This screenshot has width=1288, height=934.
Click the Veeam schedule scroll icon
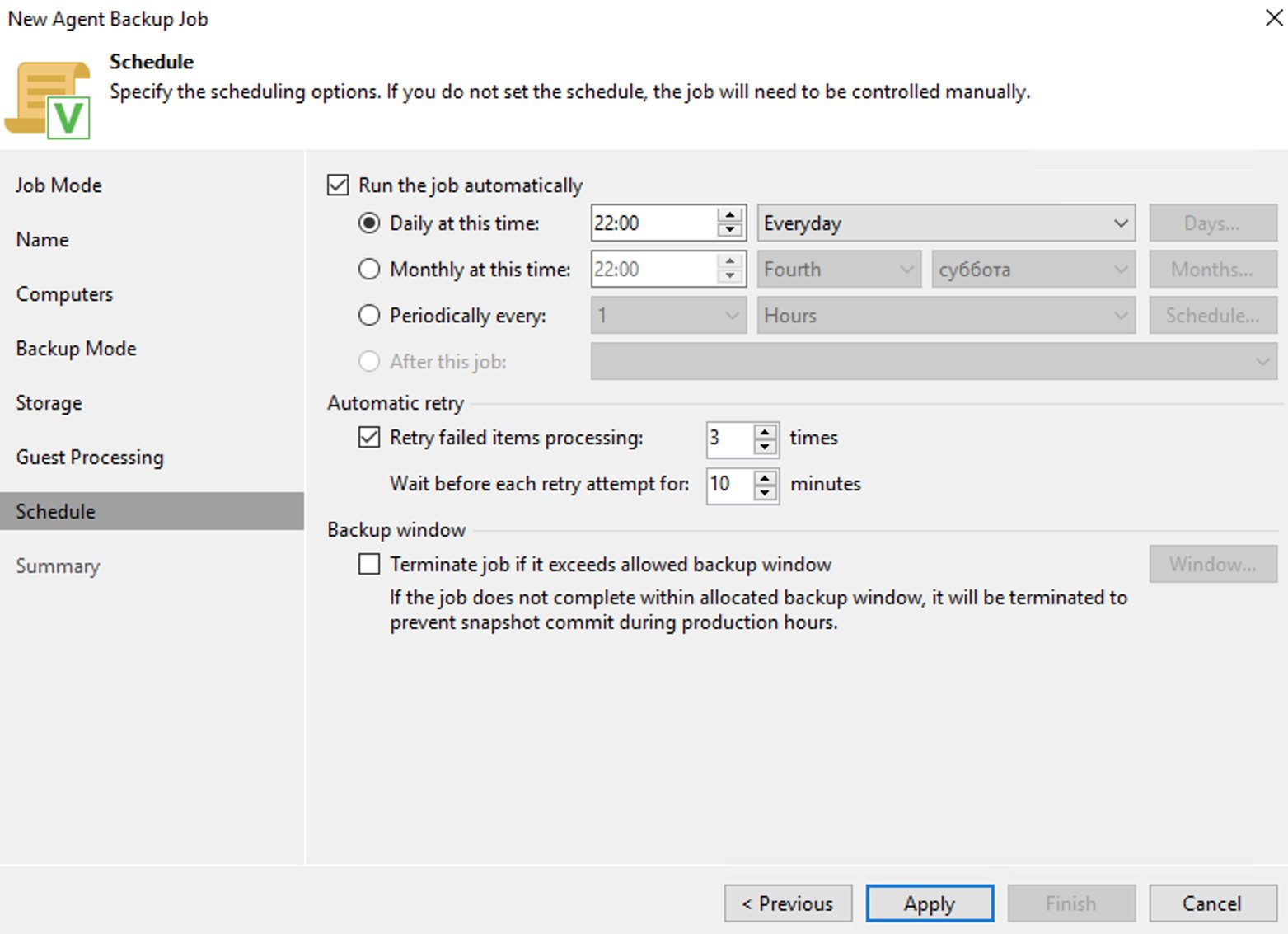(x=48, y=99)
